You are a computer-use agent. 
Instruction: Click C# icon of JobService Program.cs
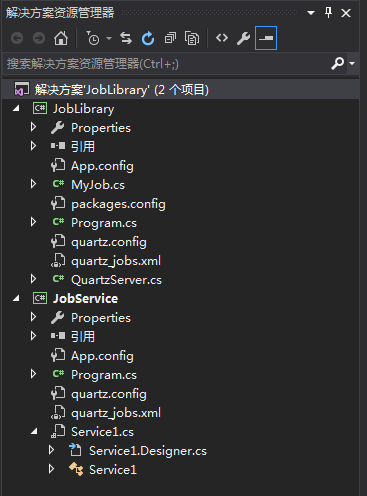58,374
